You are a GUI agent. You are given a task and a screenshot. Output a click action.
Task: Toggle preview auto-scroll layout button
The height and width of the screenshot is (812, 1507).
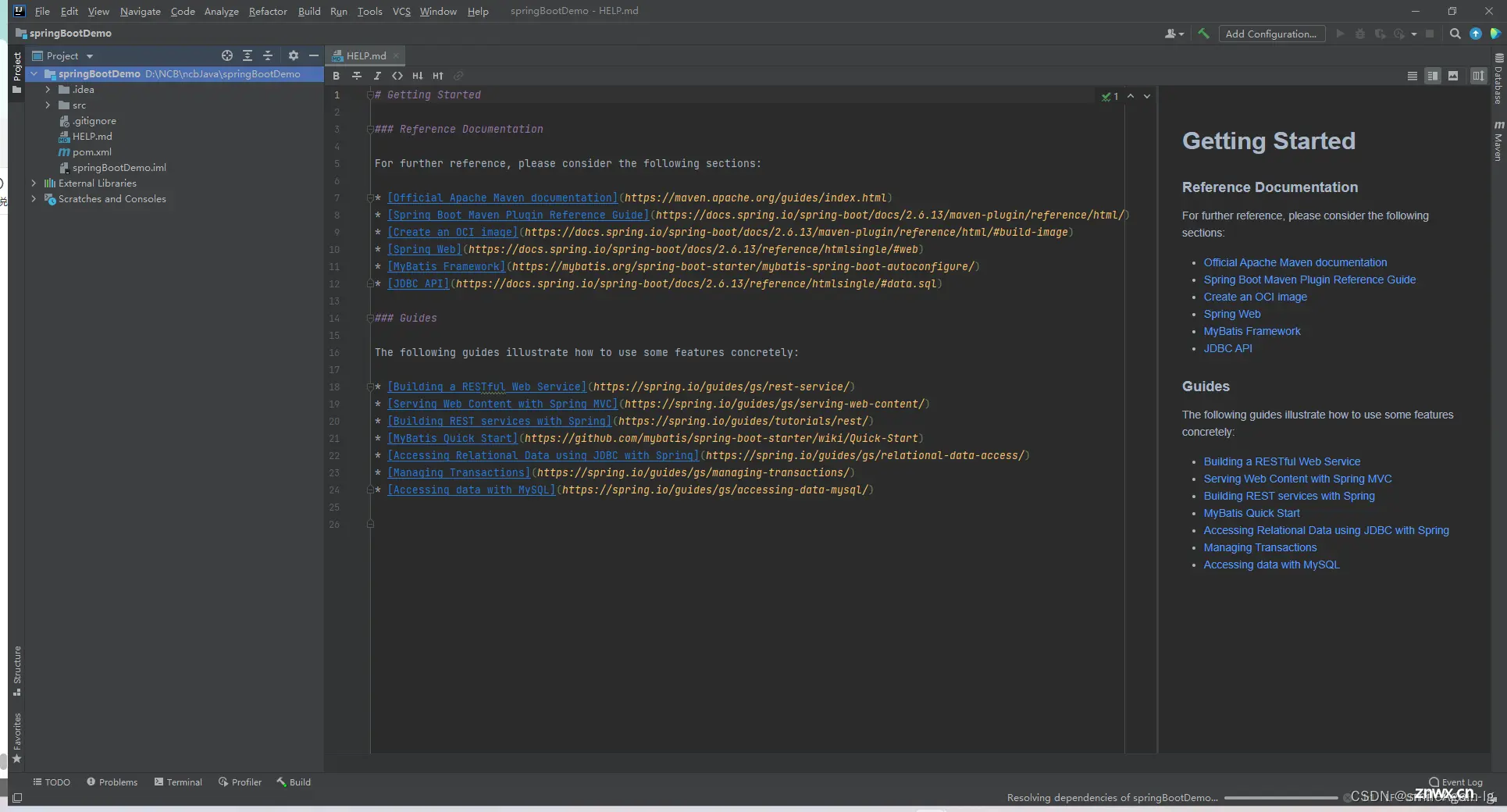pos(1478,76)
